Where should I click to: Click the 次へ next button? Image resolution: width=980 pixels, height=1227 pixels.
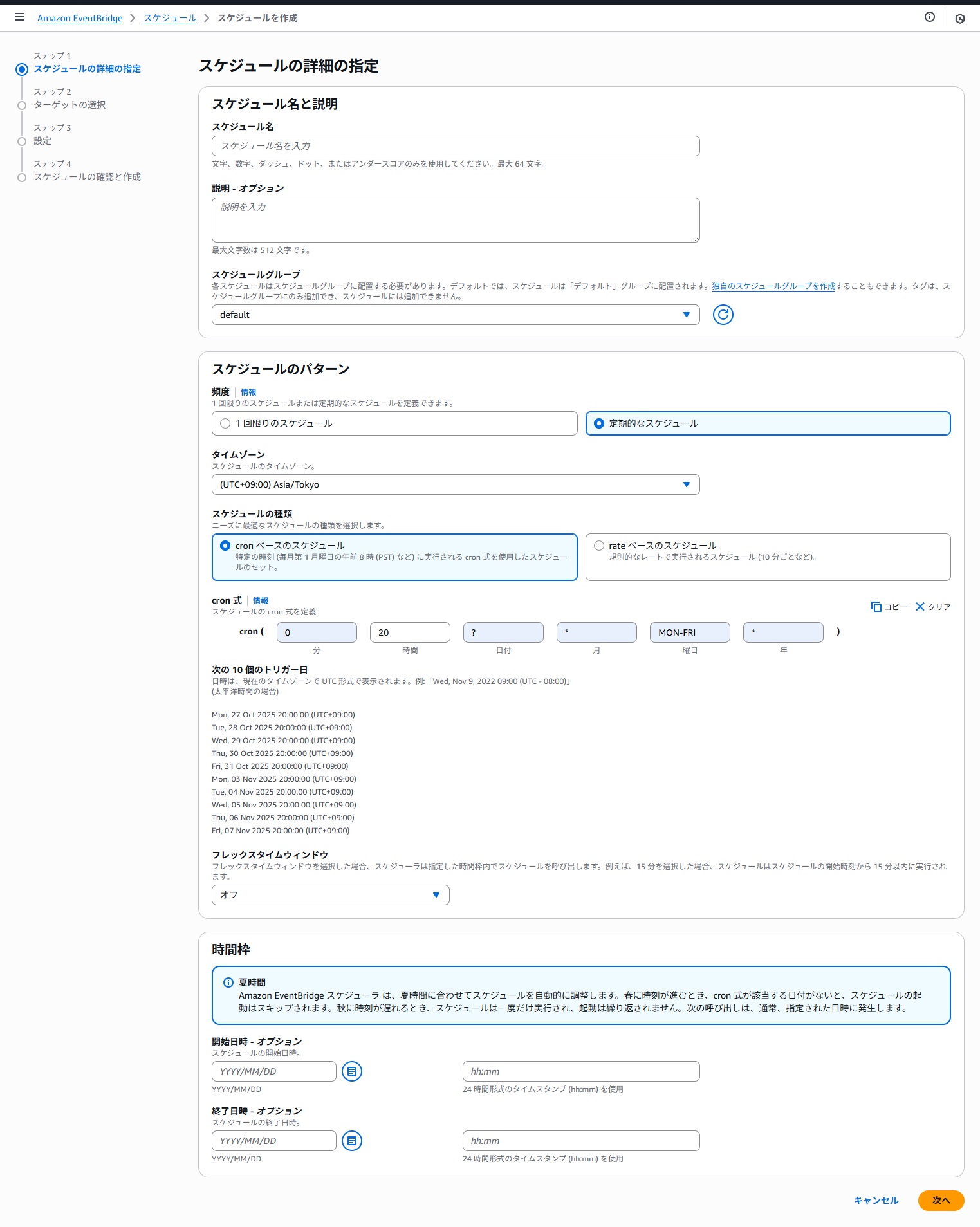[940, 1201]
